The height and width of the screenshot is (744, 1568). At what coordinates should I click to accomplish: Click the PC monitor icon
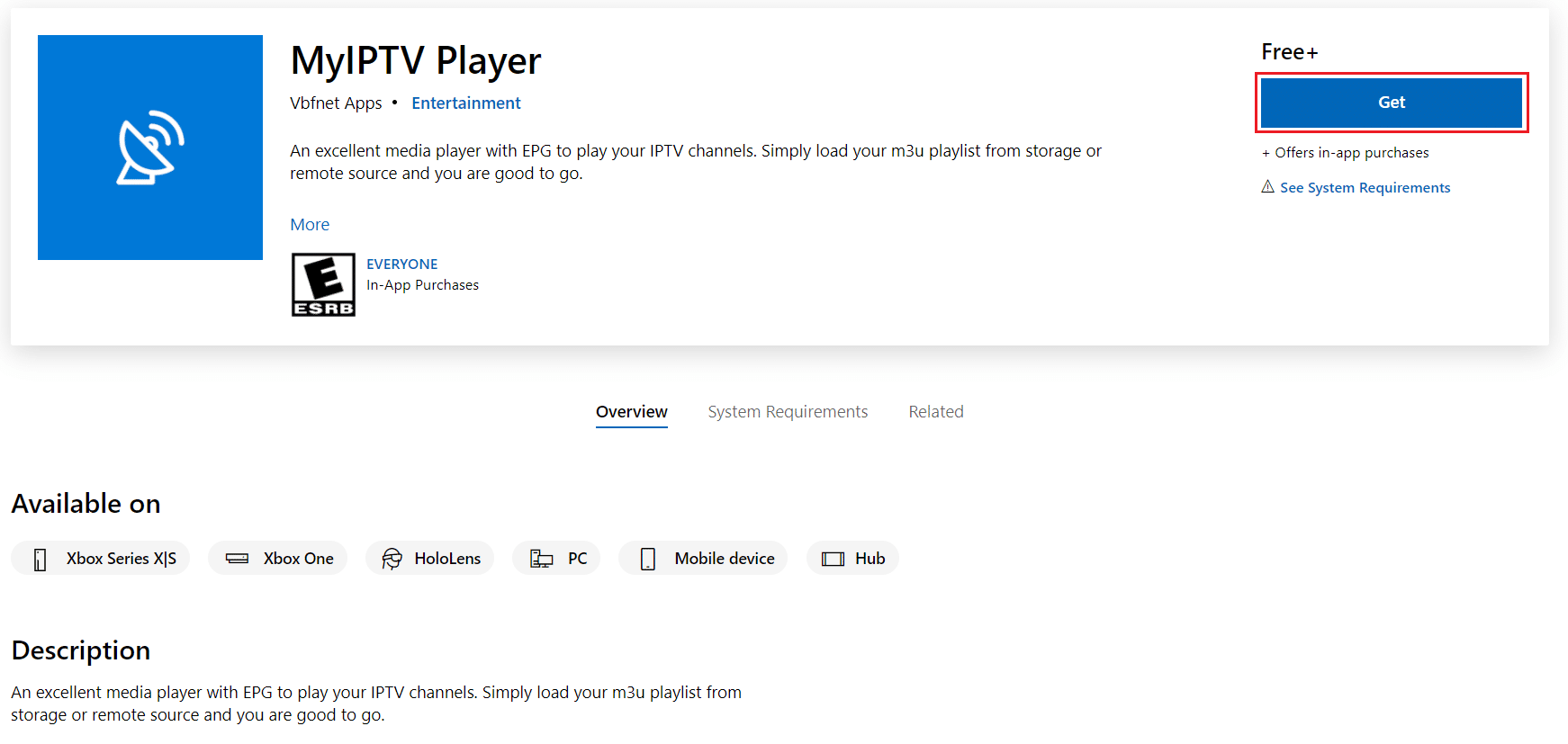pyautogui.click(x=541, y=558)
